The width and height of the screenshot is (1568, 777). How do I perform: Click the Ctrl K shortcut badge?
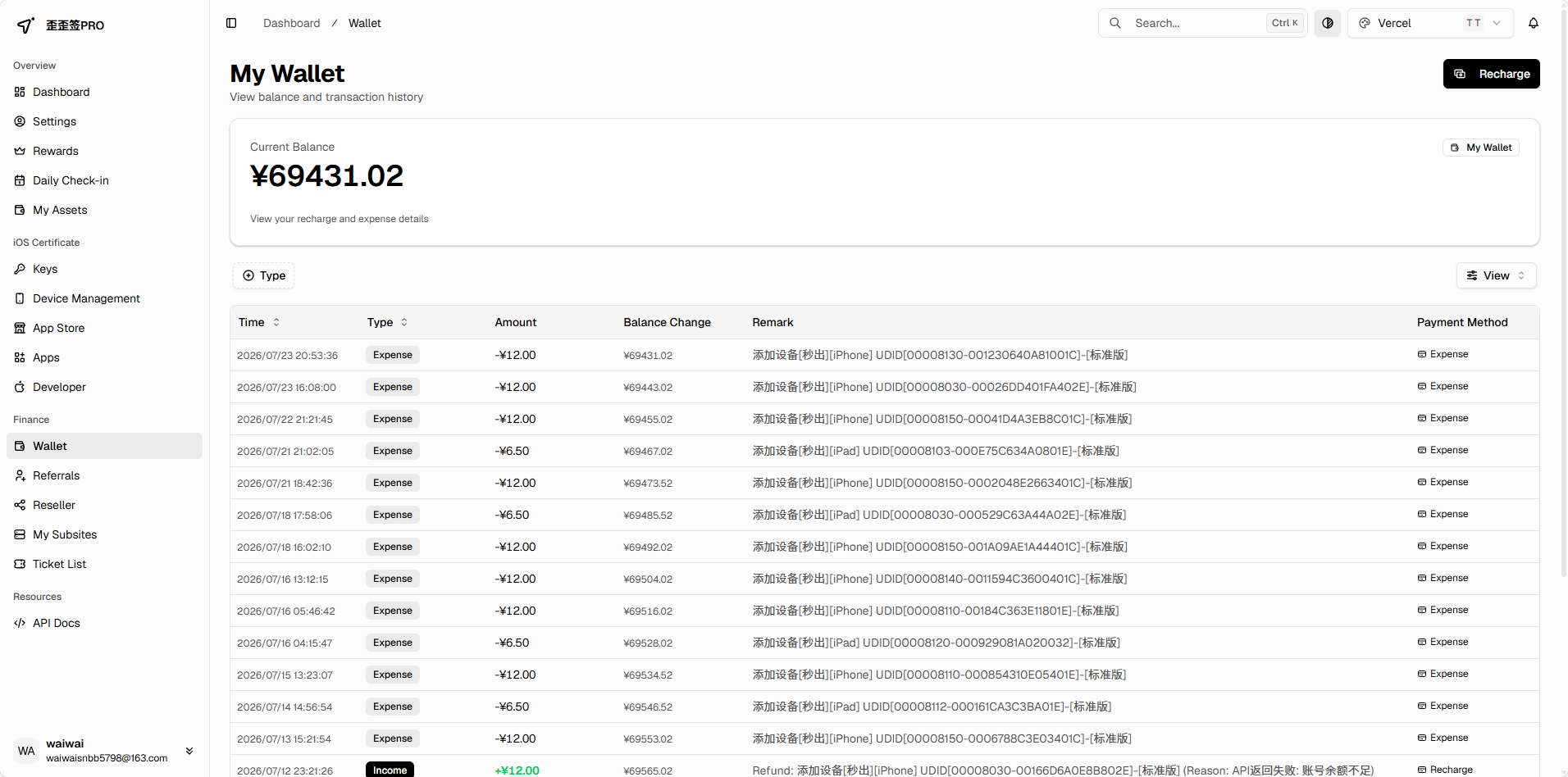click(1285, 23)
